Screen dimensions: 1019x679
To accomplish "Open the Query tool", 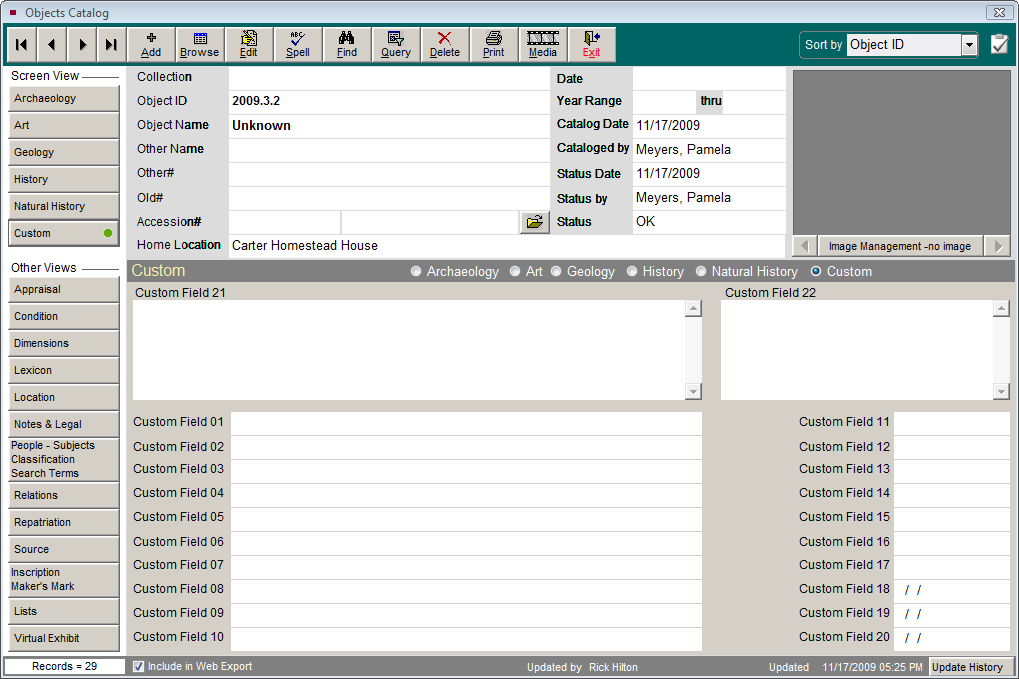I will coord(395,44).
